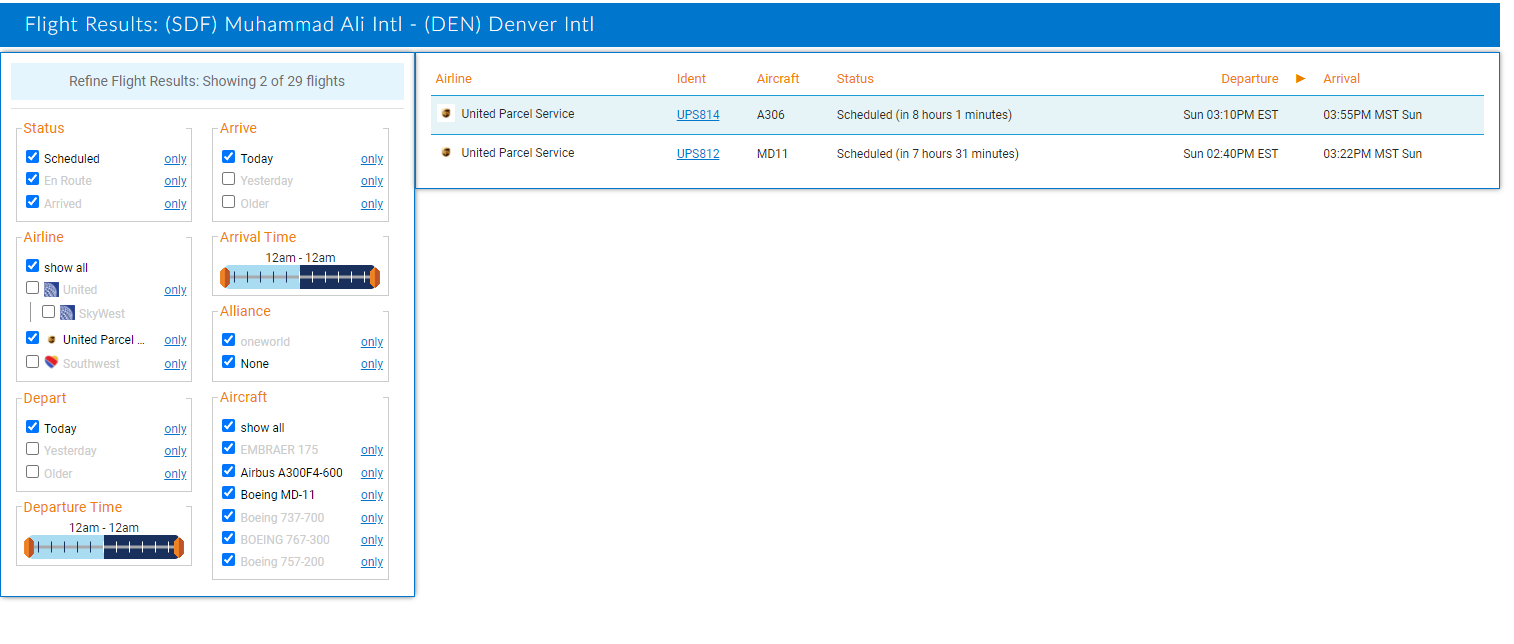Click only link next to En Route
Image resolution: width=1514 pixels, height=644 pixels.
tap(176, 181)
